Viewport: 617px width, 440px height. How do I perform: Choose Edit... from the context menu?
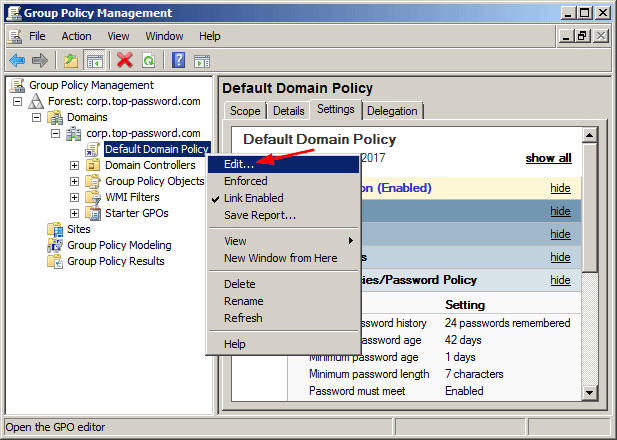coord(239,164)
